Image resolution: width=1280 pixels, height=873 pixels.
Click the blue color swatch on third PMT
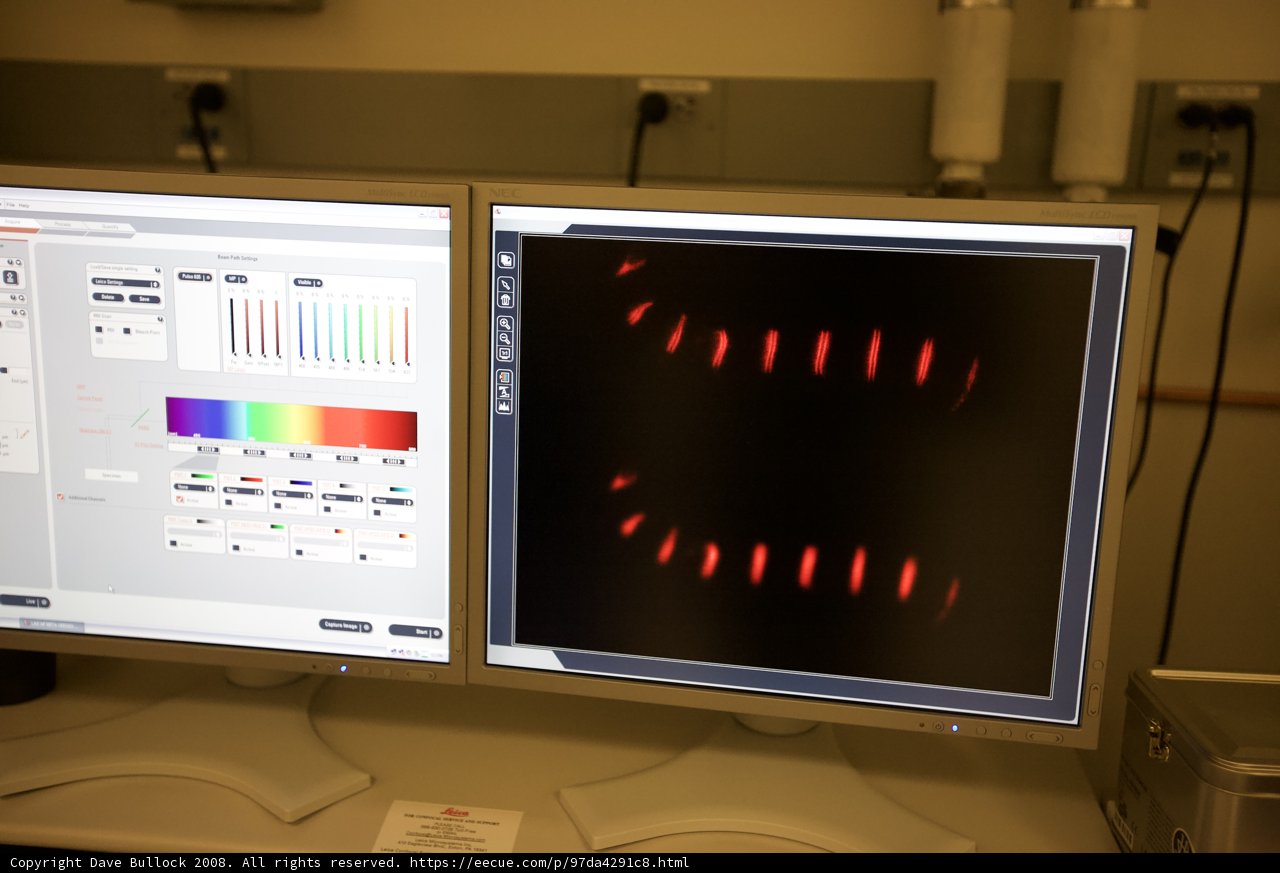click(301, 482)
